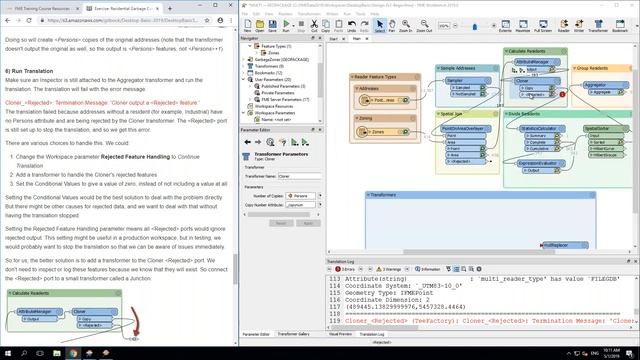640x360 pixels.
Task: Click the Apply button in Parameter Editor
Action: point(308,223)
